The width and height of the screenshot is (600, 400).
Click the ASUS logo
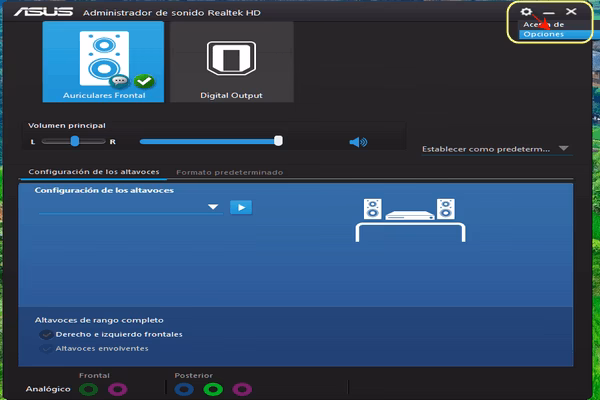(x=44, y=12)
